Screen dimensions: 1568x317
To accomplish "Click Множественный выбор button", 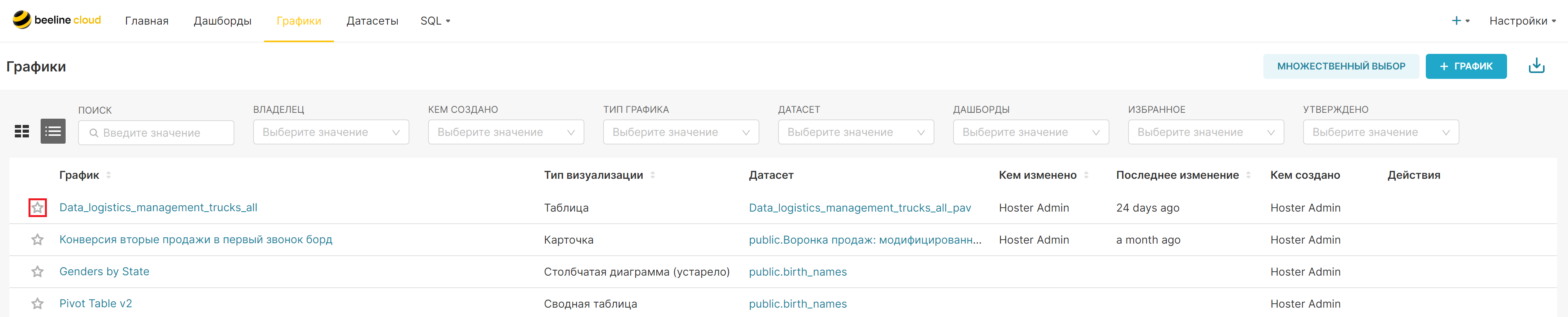I will tap(1341, 66).
